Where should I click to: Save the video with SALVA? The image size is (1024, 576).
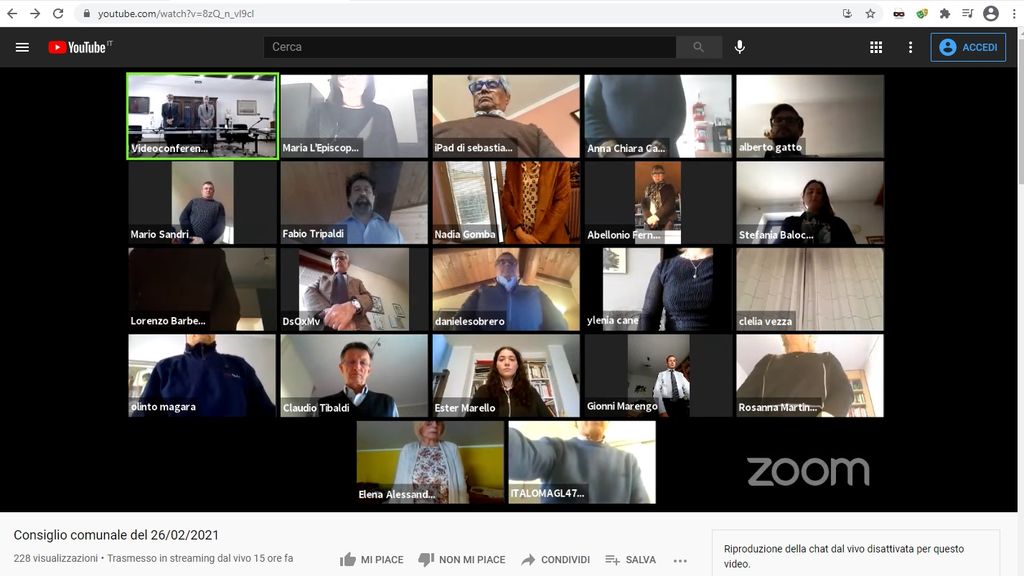point(630,560)
